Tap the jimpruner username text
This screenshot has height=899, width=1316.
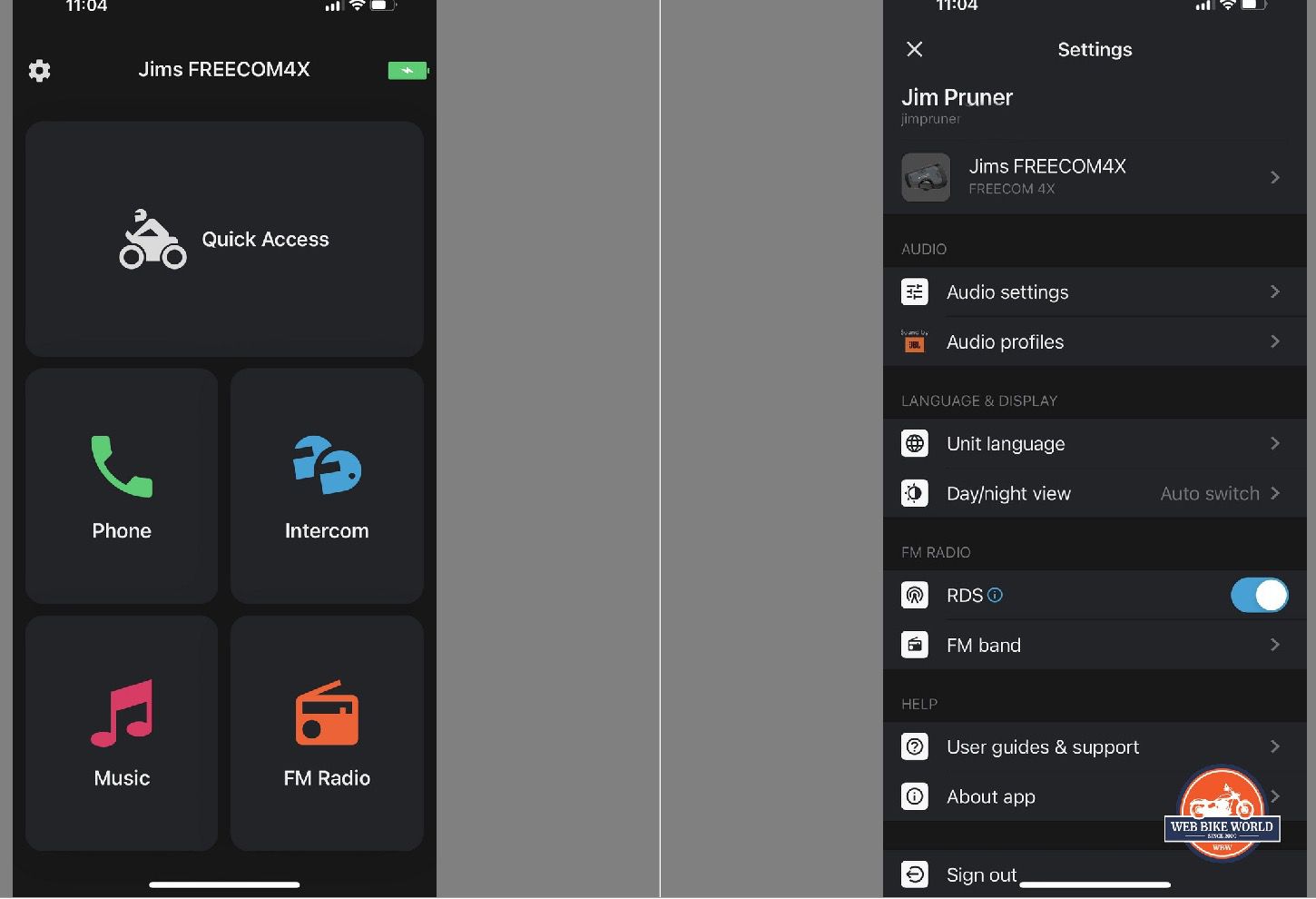[x=930, y=119]
